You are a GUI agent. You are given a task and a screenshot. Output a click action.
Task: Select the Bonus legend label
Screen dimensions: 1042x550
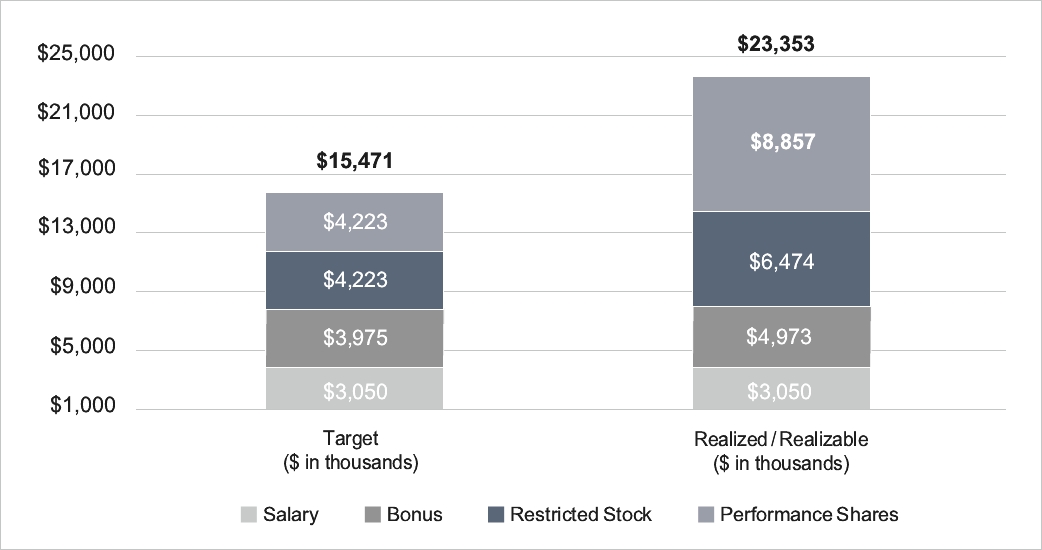point(414,515)
